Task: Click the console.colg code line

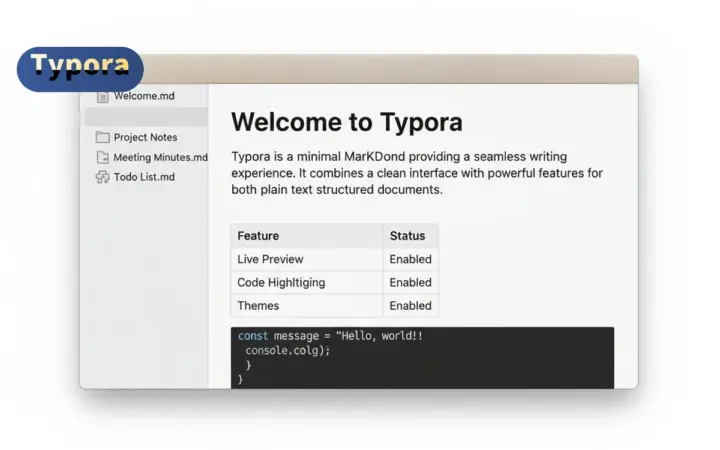Action: (x=287, y=351)
